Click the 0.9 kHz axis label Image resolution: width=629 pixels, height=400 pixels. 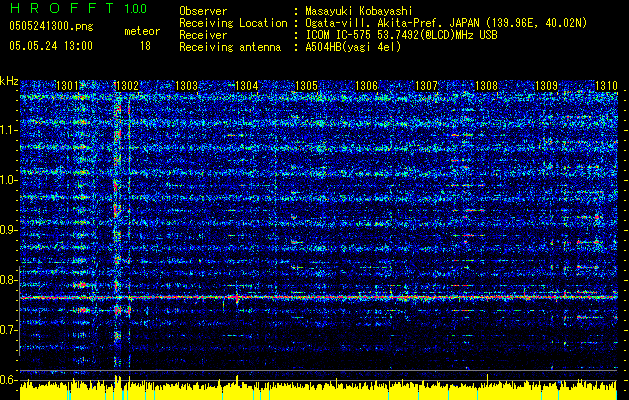tap(9, 230)
